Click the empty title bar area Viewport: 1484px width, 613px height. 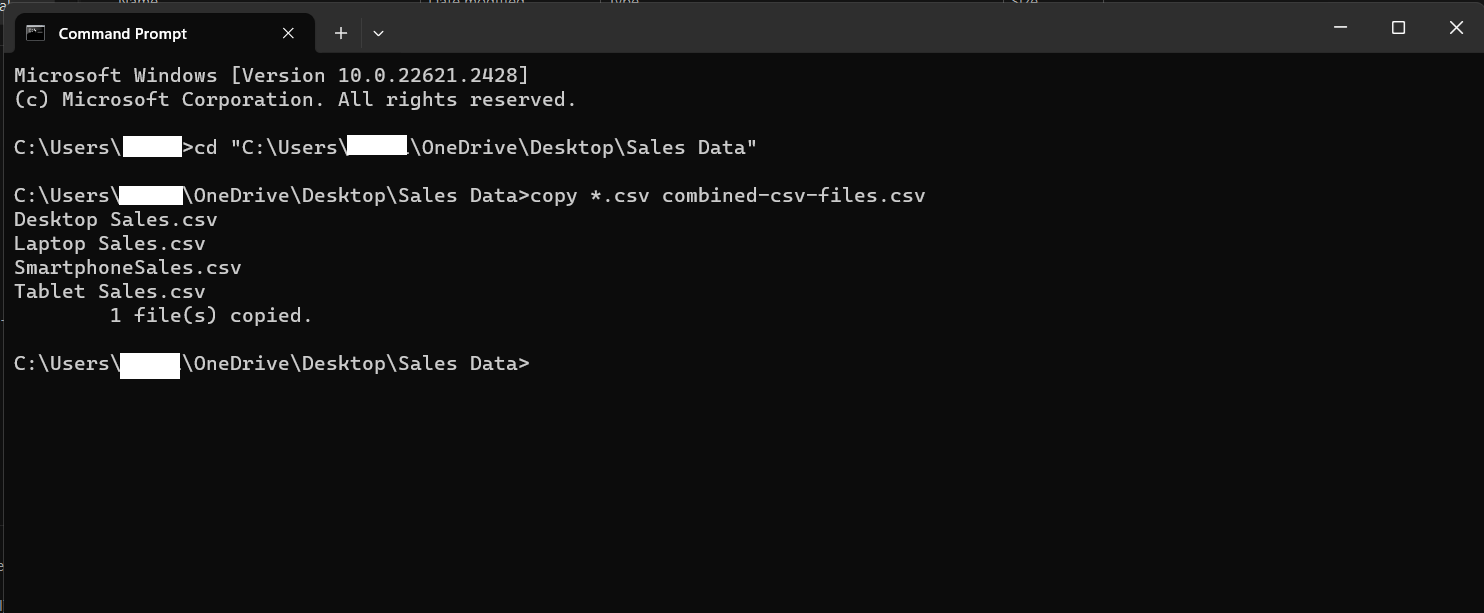[x=850, y=28]
